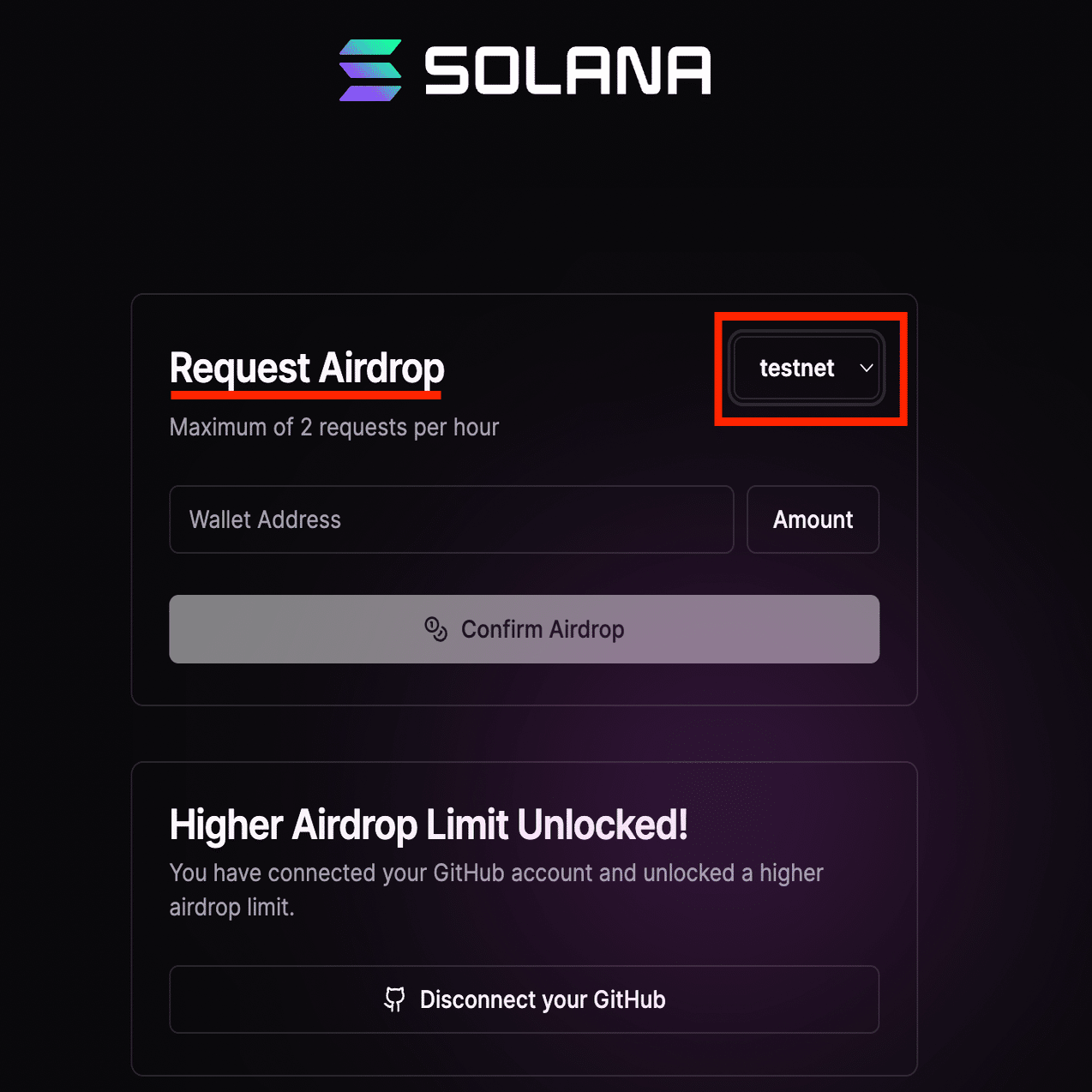Click the Solana gradient logo mark

(370, 70)
